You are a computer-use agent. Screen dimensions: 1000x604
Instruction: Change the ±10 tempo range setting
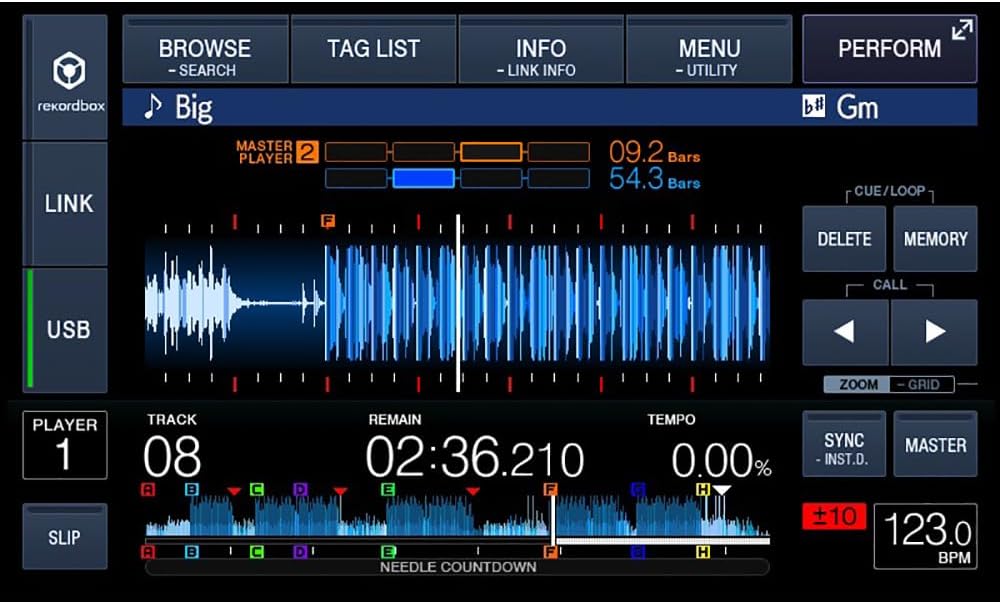coord(832,516)
